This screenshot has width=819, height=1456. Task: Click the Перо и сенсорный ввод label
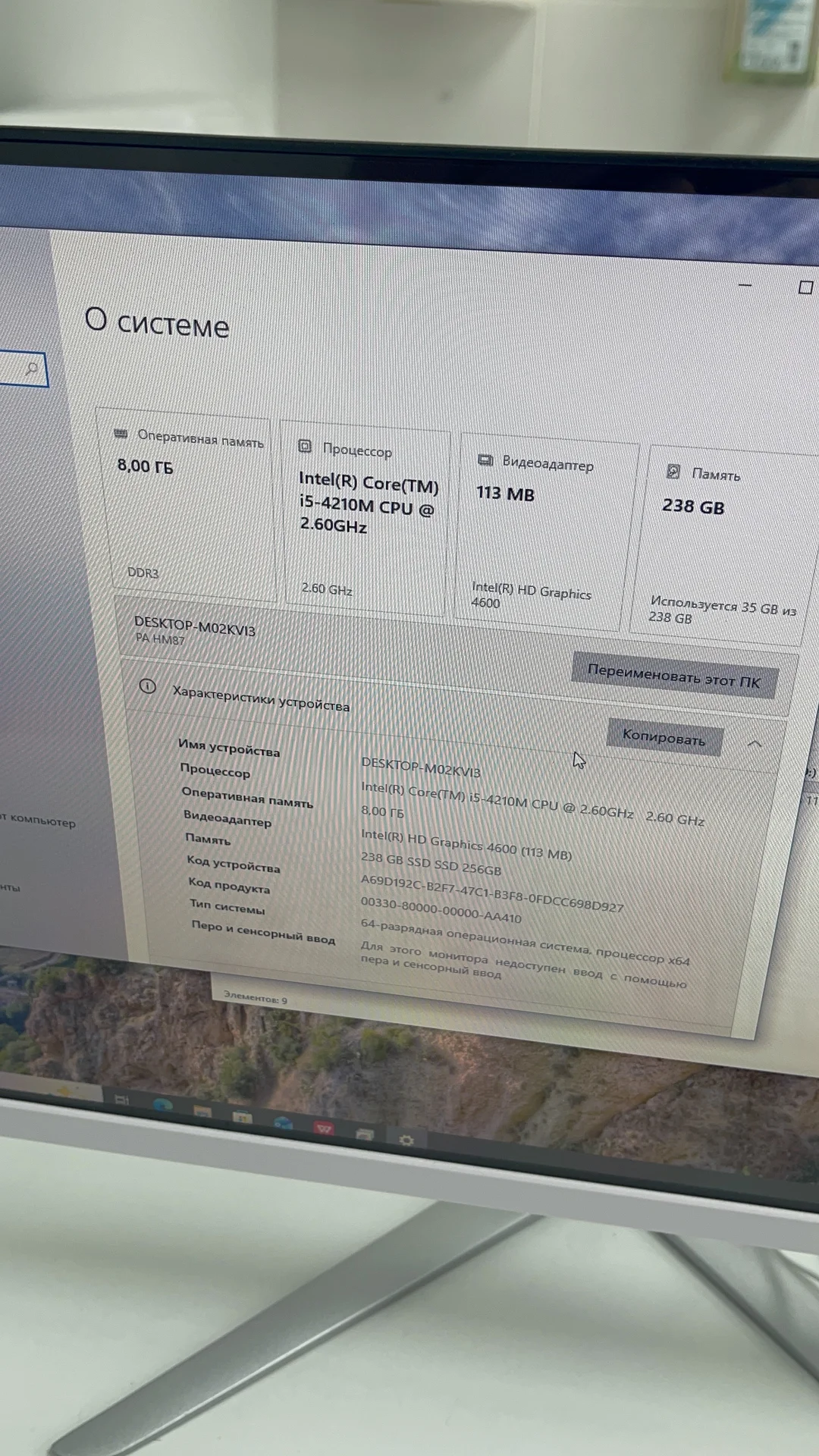pyautogui.click(x=263, y=932)
